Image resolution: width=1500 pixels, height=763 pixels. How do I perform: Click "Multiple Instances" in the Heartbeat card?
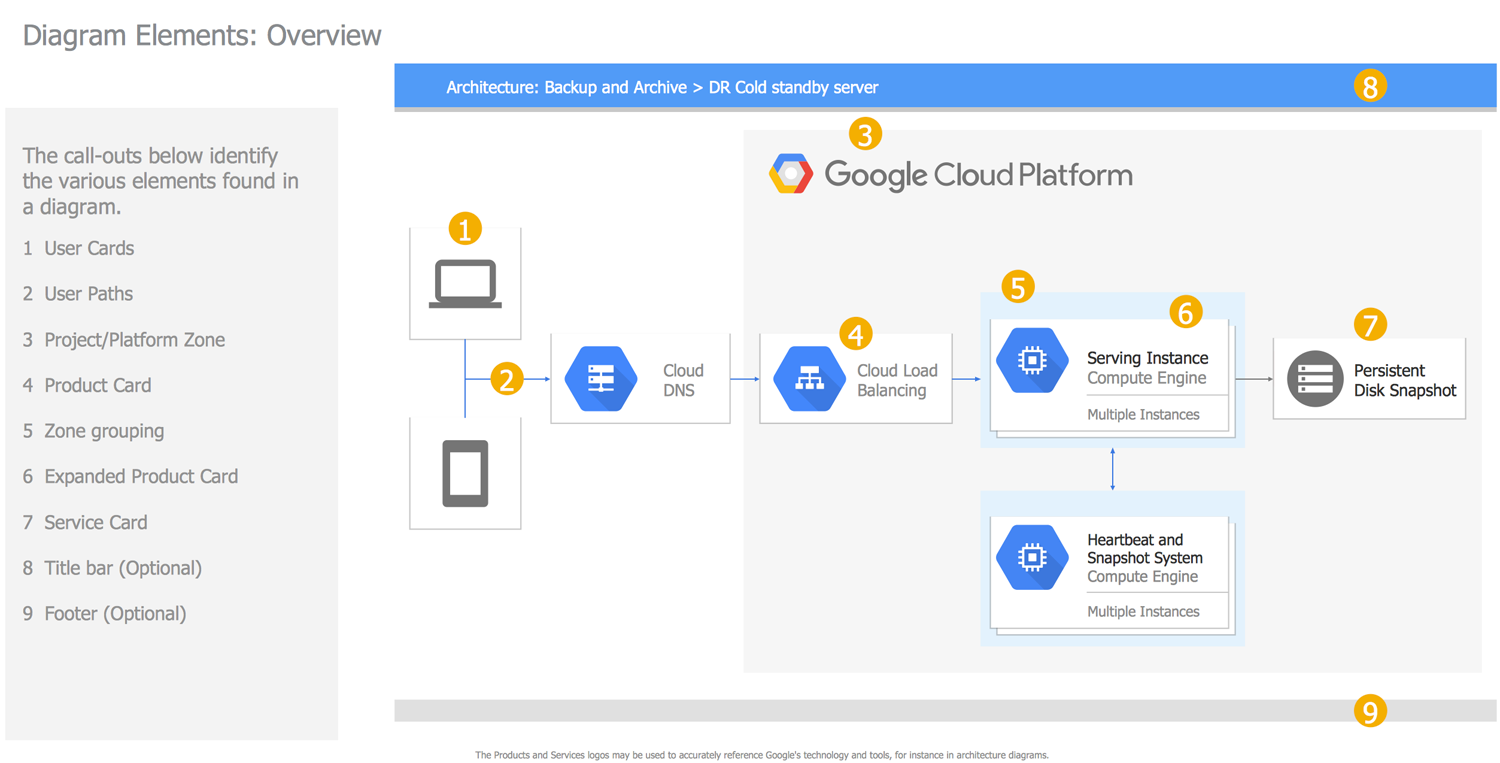pyautogui.click(x=1143, y=611)
